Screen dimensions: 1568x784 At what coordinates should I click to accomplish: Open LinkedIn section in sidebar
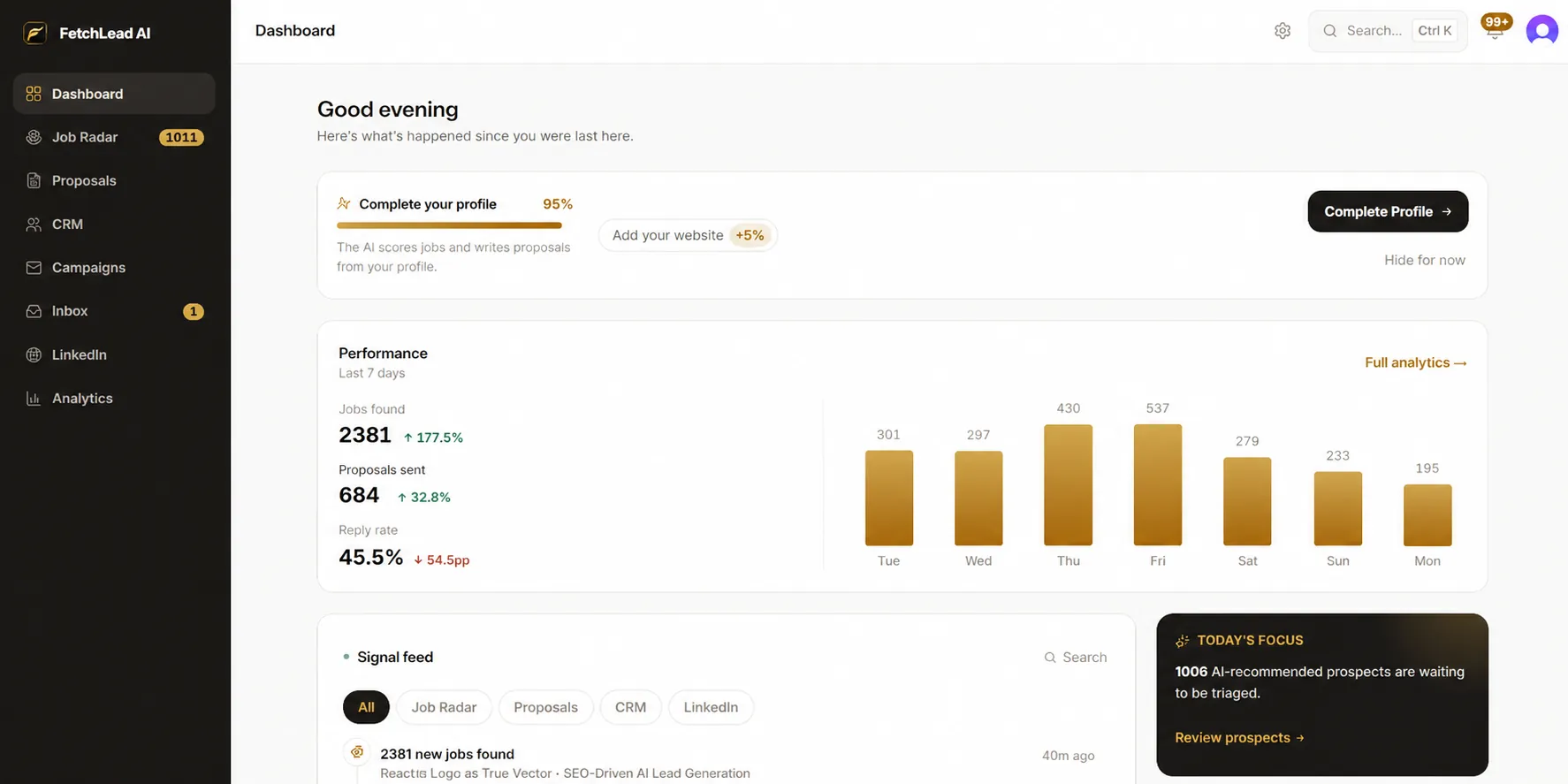(114, 354)
